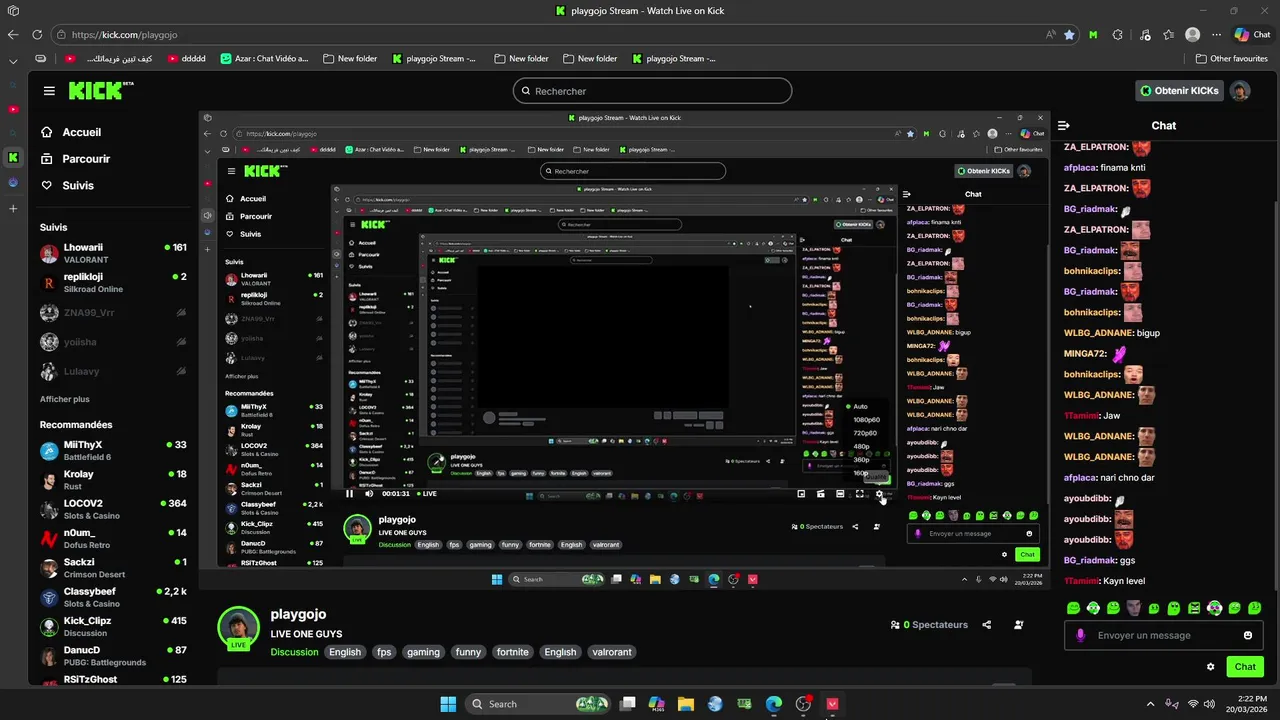
Task: Click the fortnite tag
Action: tap(512, 652)
